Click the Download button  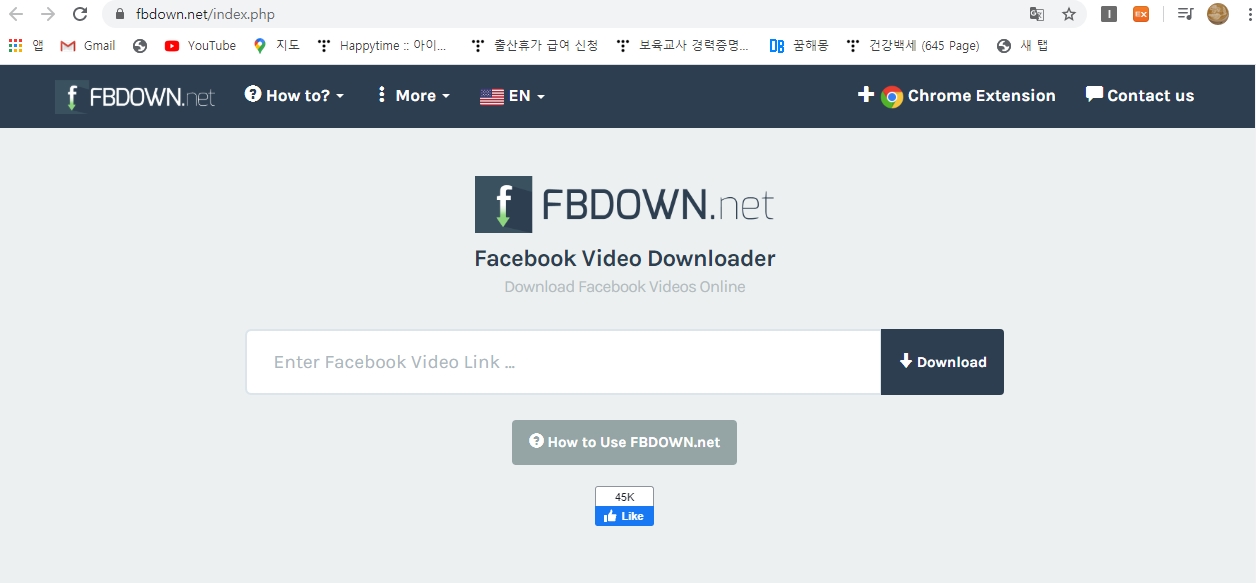coord(942,362)
